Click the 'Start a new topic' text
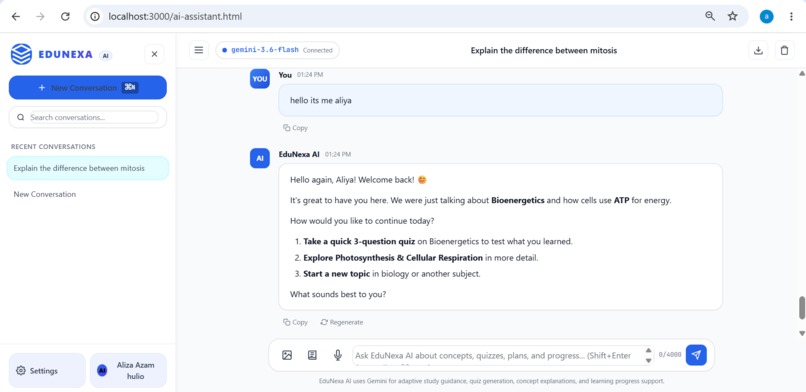Screen dimensions: 806x392 coord(337,274)
